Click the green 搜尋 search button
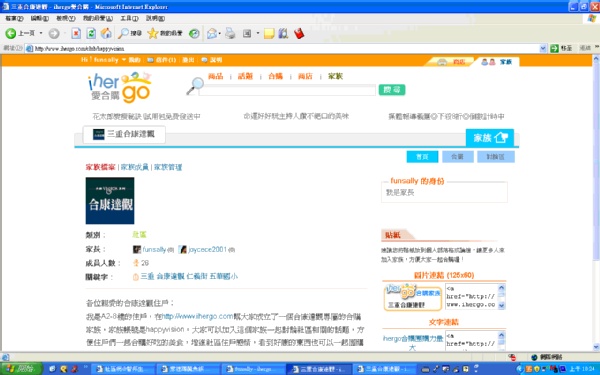600x375 pixels. tap(392, 90)
